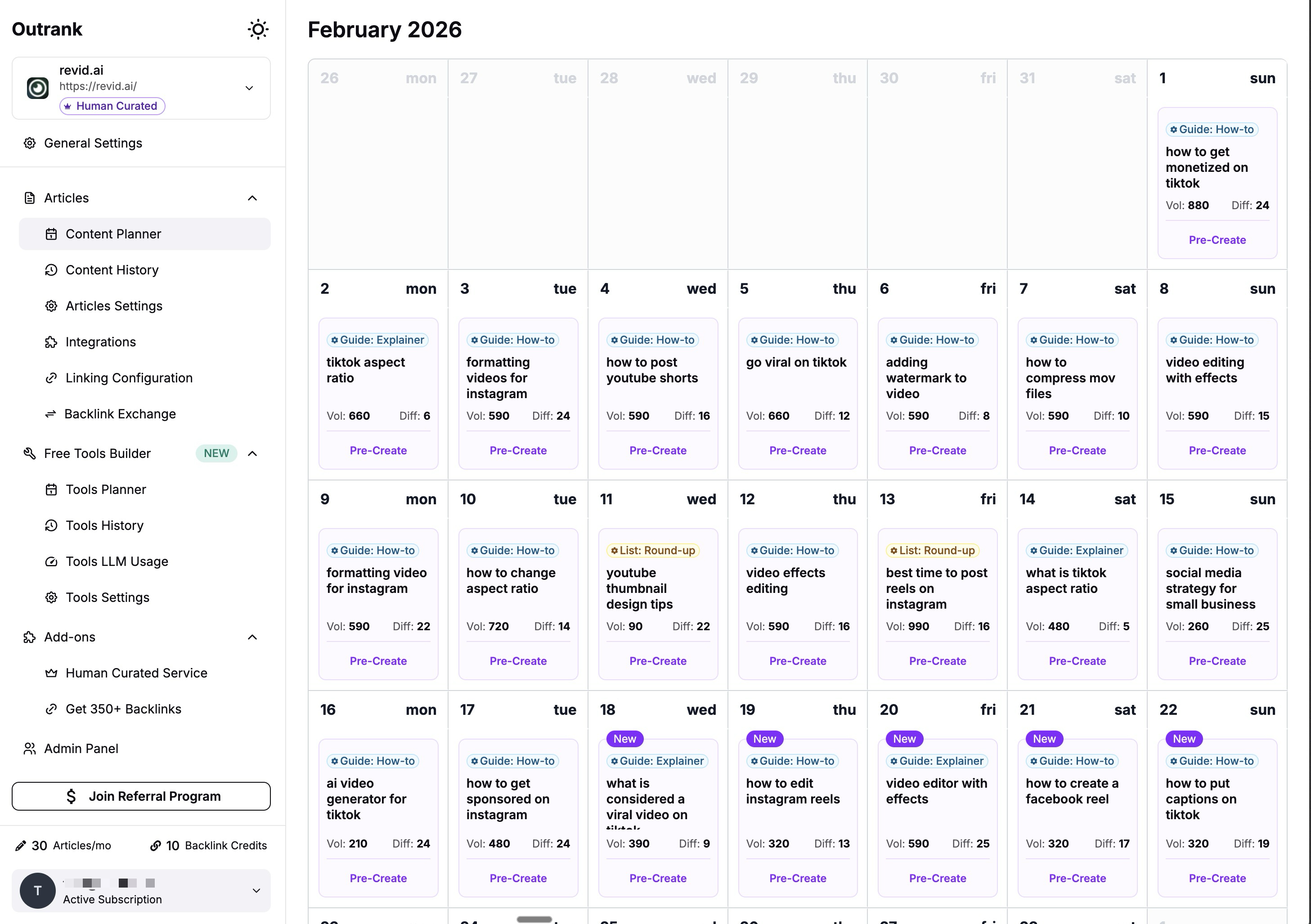
Task: Click 'social media strategy for small business' title
Action: (1211, 588)
